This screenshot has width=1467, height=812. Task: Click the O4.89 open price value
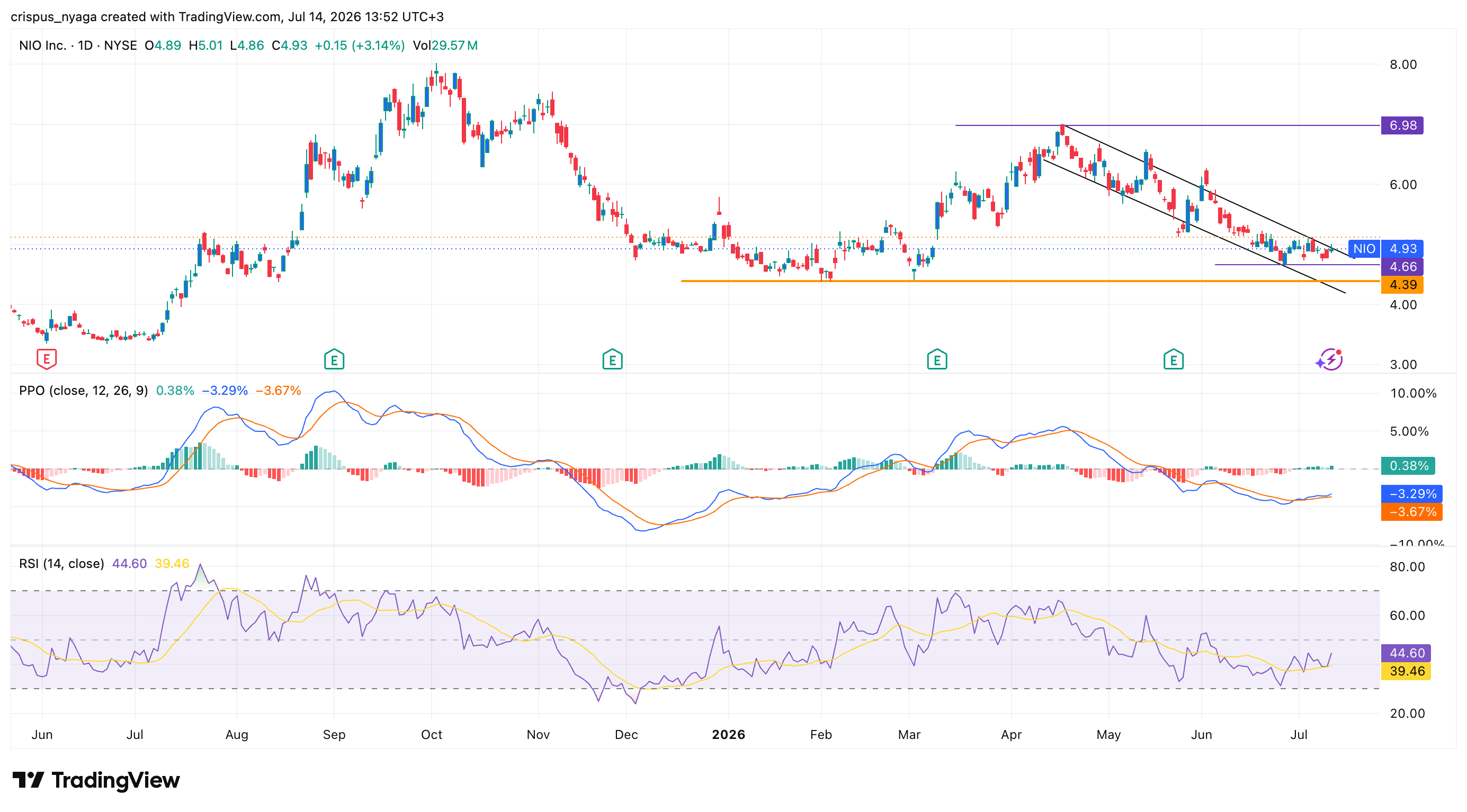[x=163, y=46]
